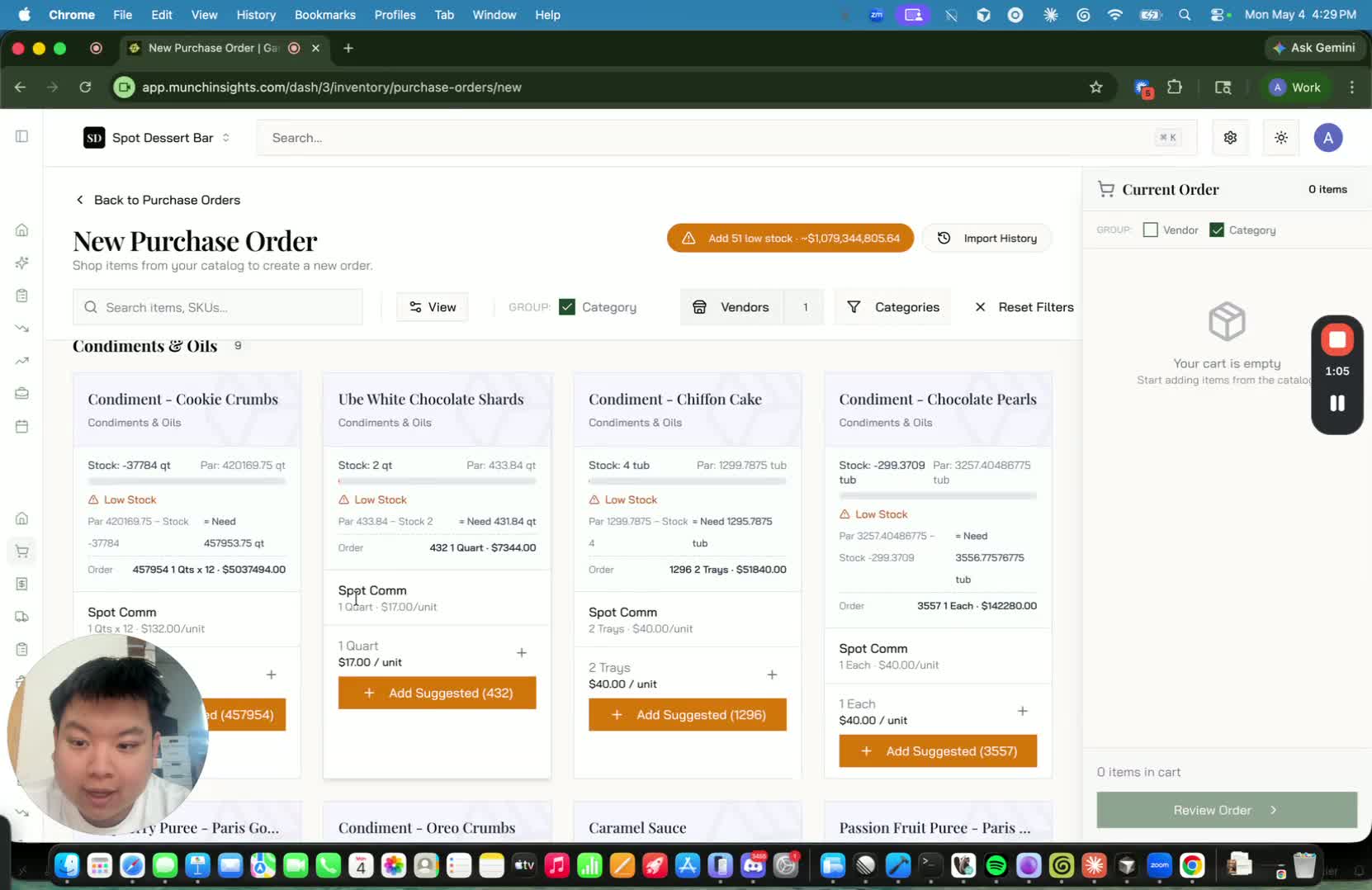
Task: Focus the Search items, SKUs field
Action: coord(218,307)
